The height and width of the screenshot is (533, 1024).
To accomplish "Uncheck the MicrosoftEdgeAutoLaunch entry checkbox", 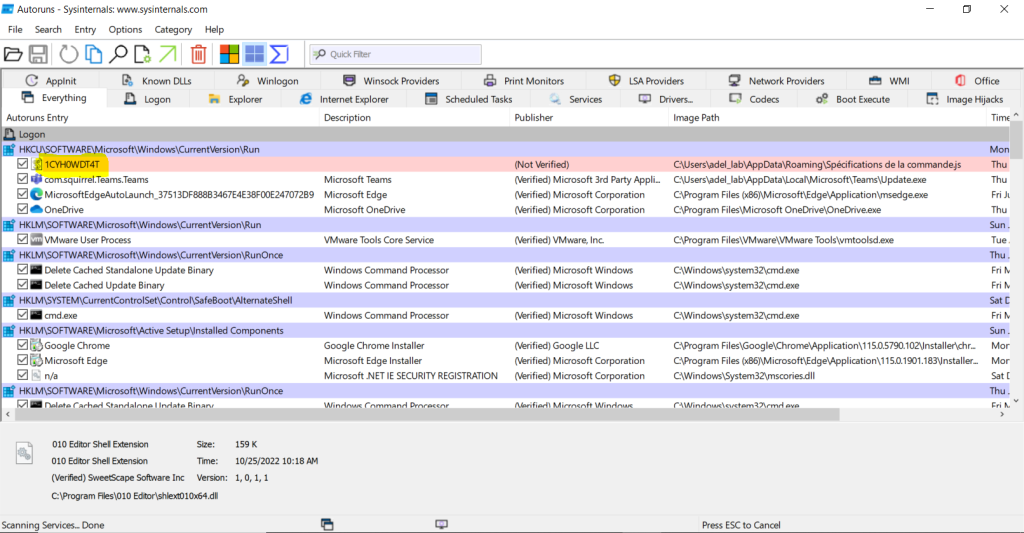I will [x=23, y=194].
